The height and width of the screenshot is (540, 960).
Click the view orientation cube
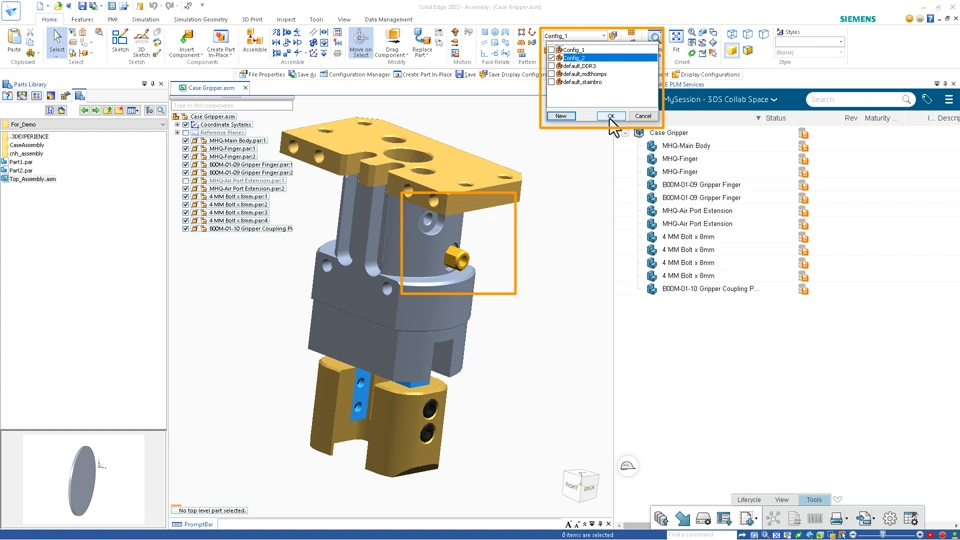(x=580, y=486)
